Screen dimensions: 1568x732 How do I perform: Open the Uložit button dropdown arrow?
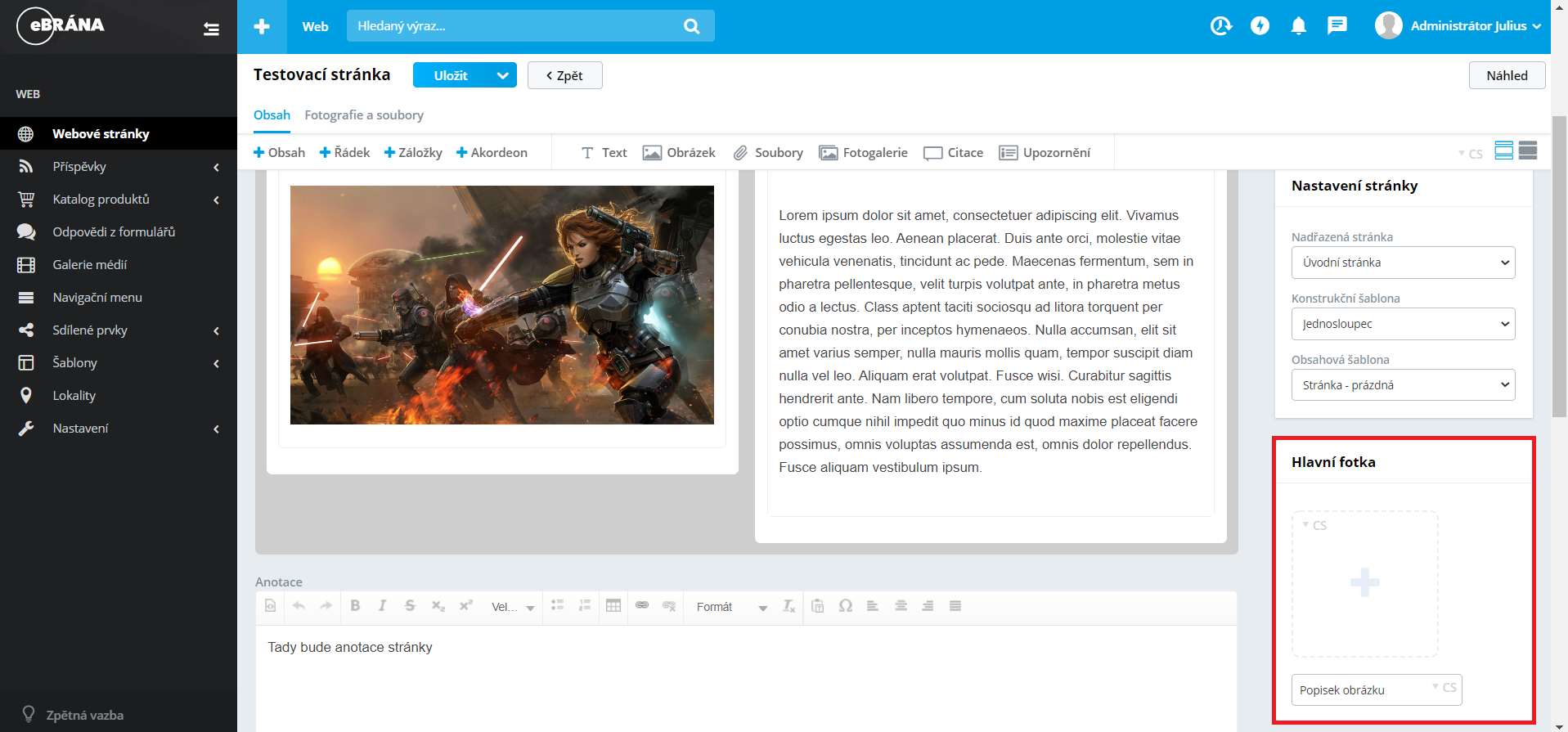point(503,75)
